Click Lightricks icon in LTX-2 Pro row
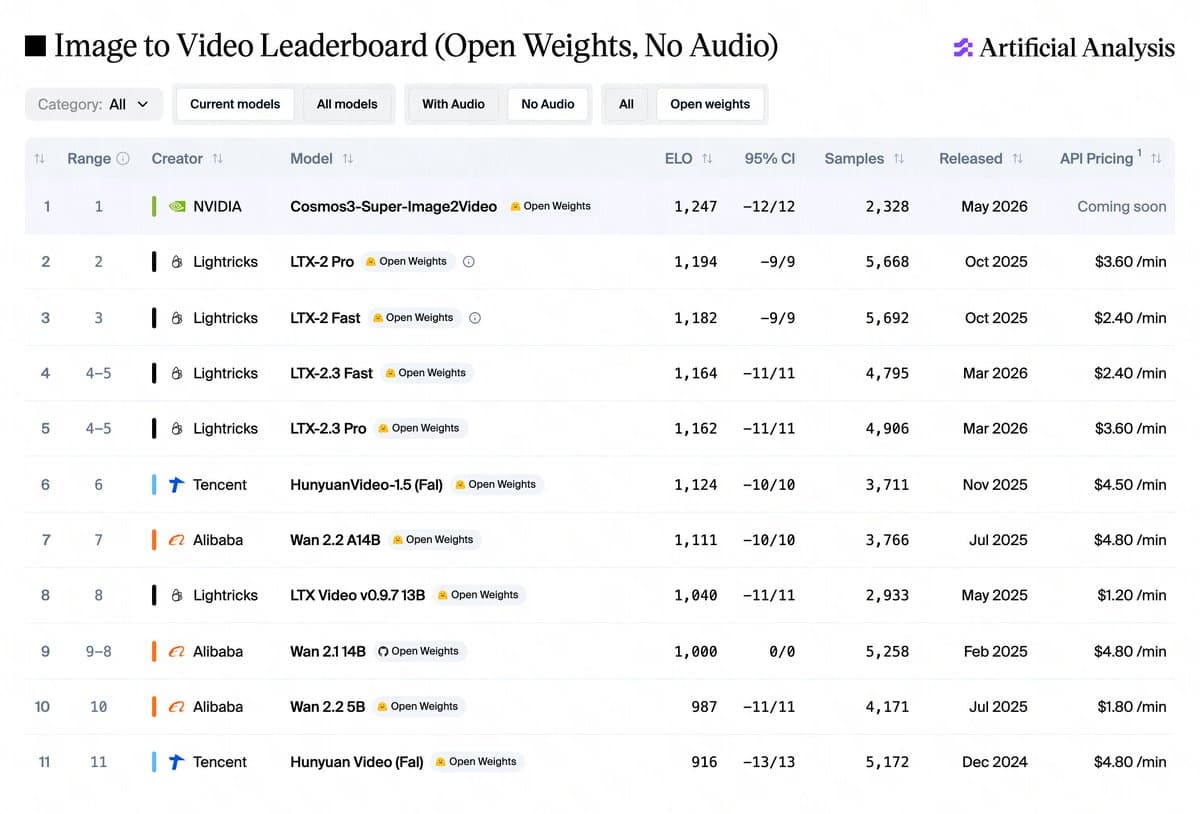The width and height of the screenshot is (1200, 814). [177, 262]
